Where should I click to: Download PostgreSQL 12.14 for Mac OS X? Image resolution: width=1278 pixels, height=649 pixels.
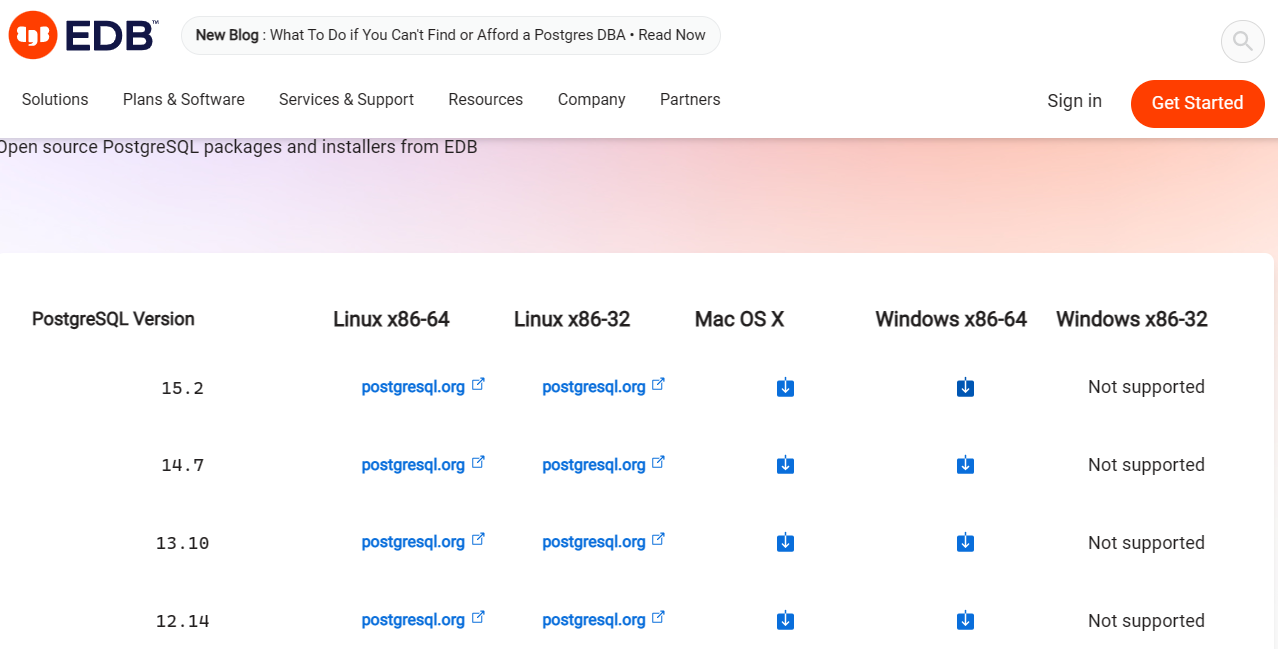(786, 621)
